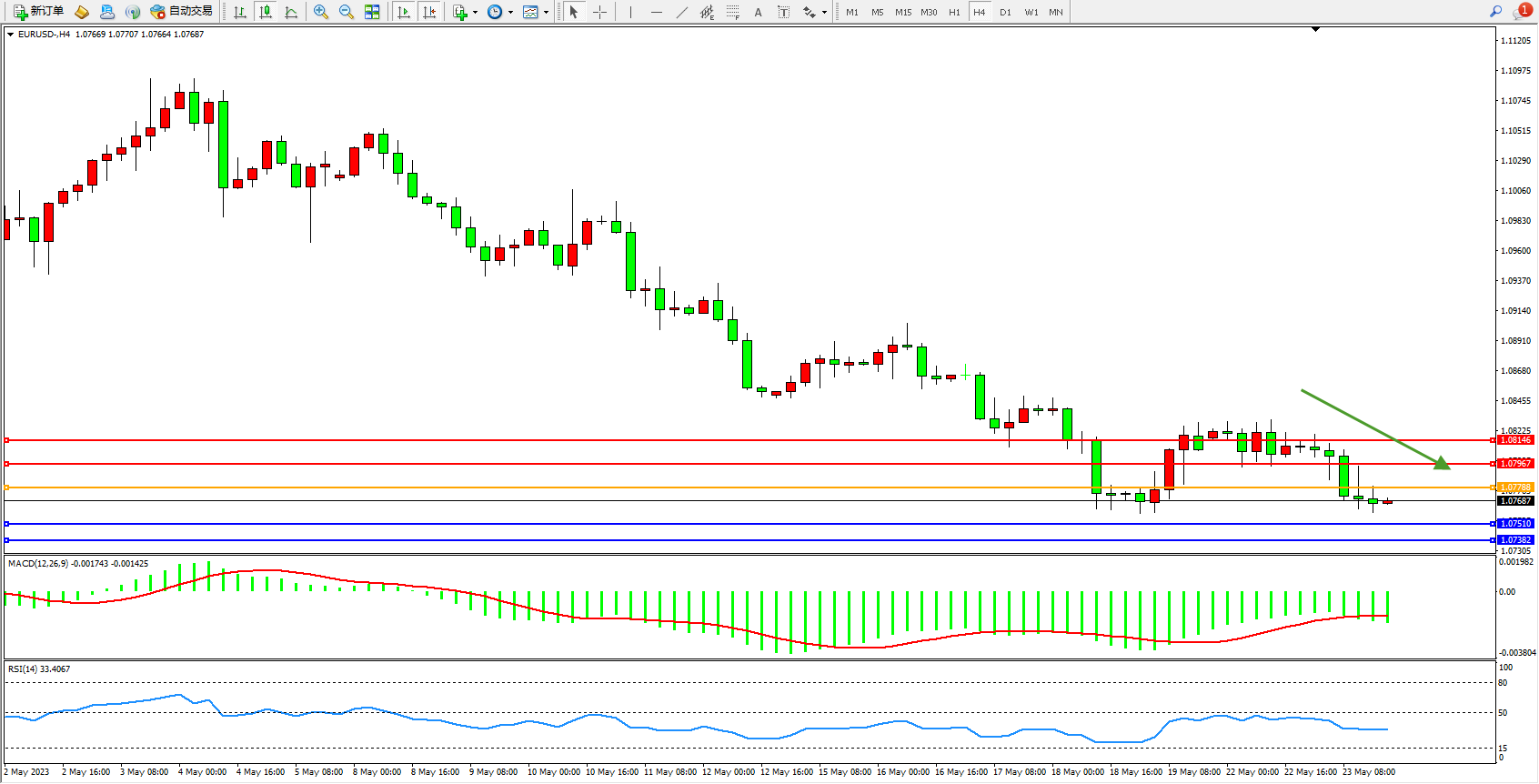The height and width of the screenshot is (784, 1539).
Task: Toggle Auto Trading (自动交易) button
Action: click(x=182, y=12)
